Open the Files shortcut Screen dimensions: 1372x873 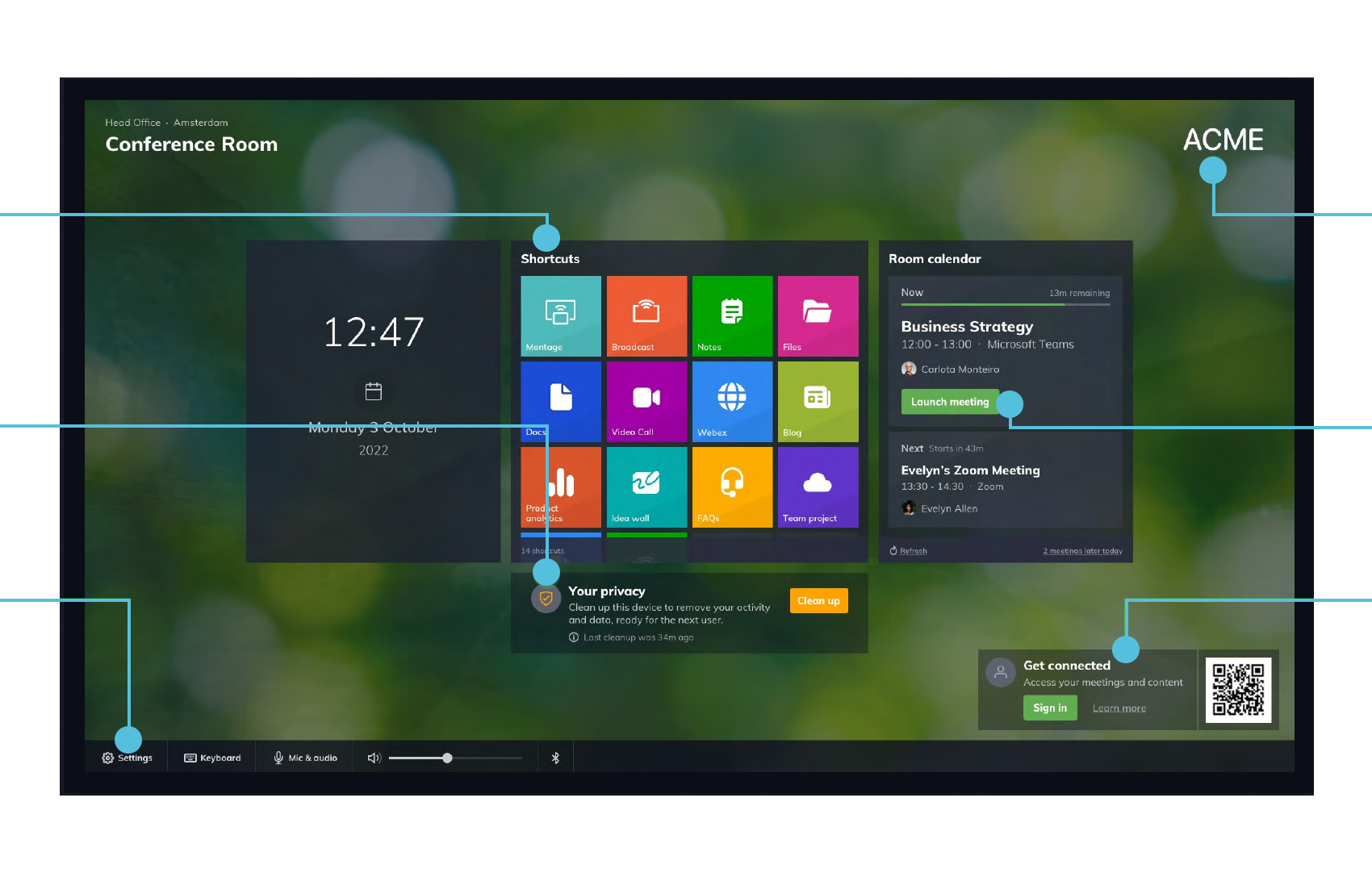[x=818, y=315]
